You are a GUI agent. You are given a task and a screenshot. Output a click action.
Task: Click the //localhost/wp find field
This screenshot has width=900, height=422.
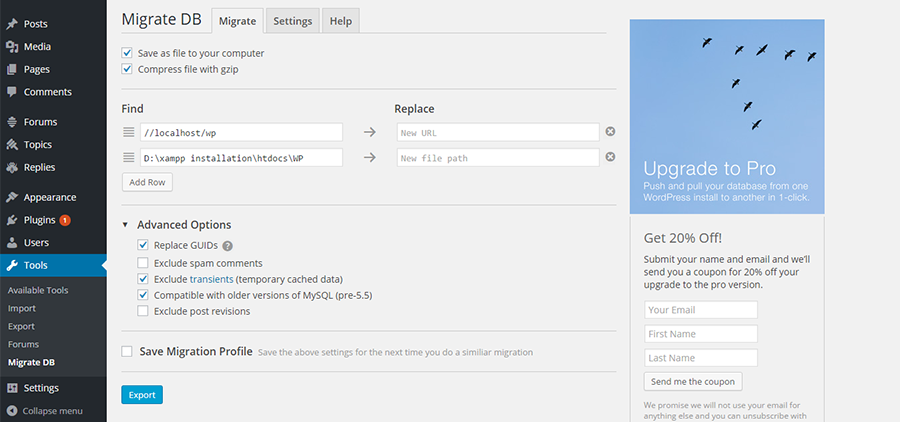pyautogui.click(x=241, y=132)
